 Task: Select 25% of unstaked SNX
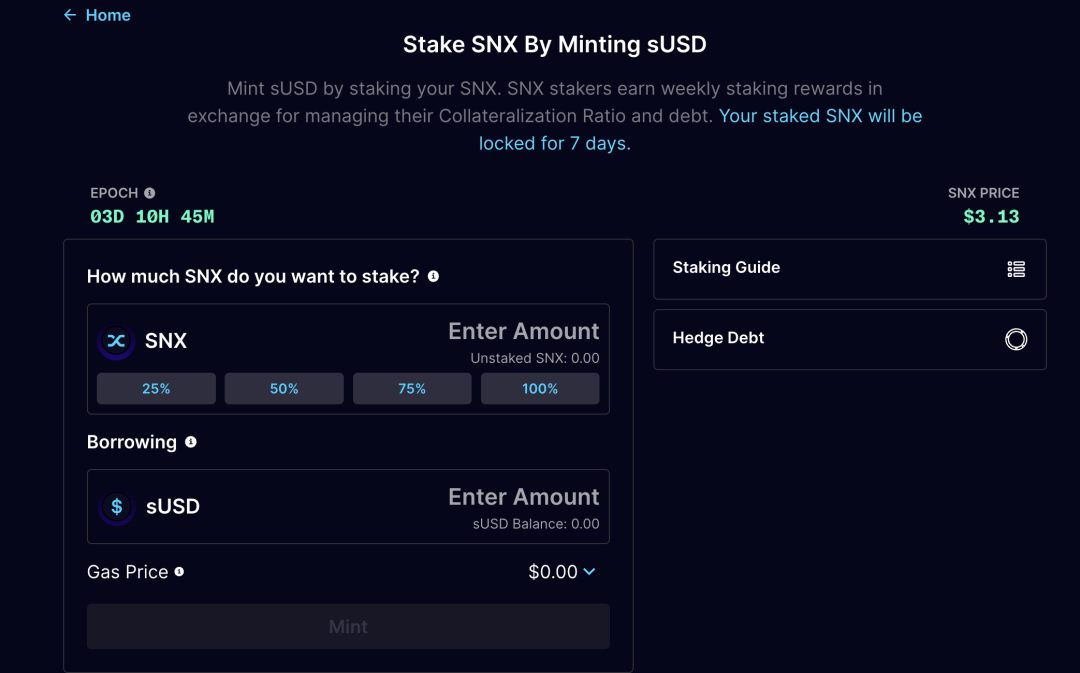156,389
